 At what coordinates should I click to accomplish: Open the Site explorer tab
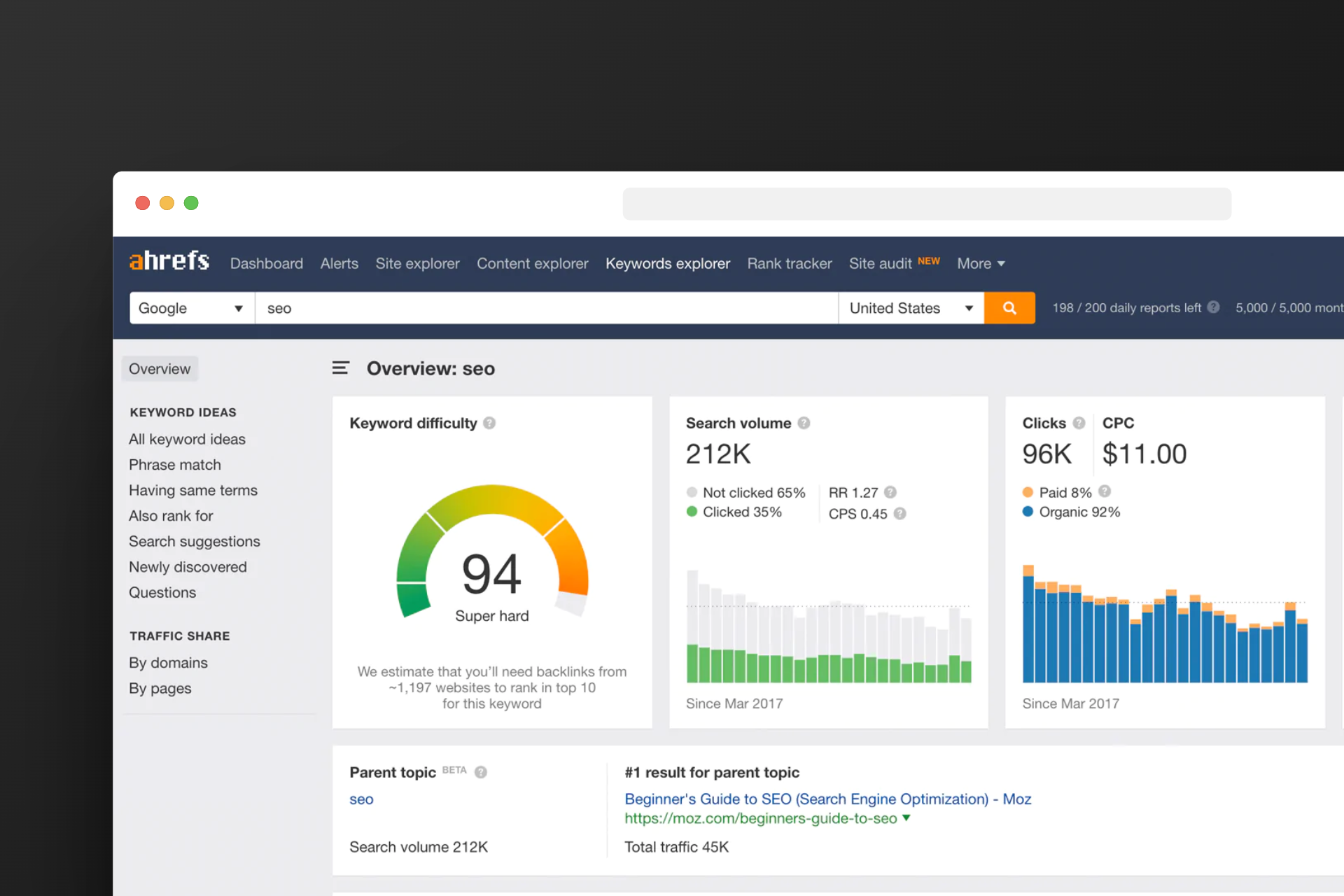tap(417, 264)
